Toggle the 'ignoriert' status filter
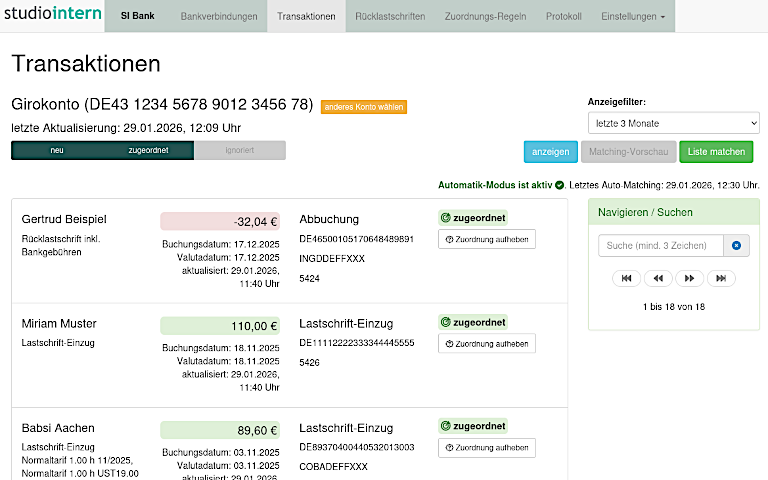768x480 pixels. click(x=240, y=150)
